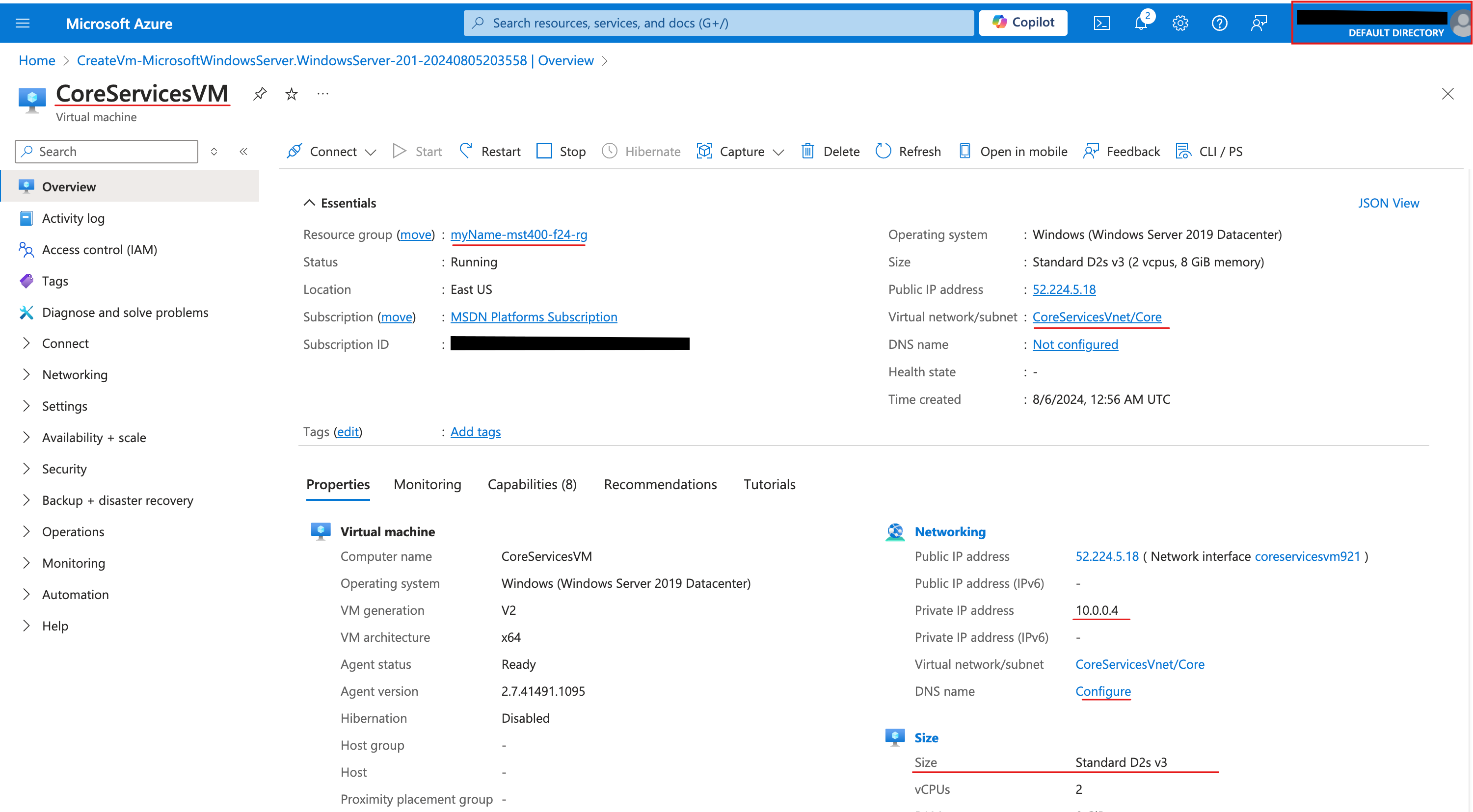Click the Feedback toolbar button

point(1122,152)
